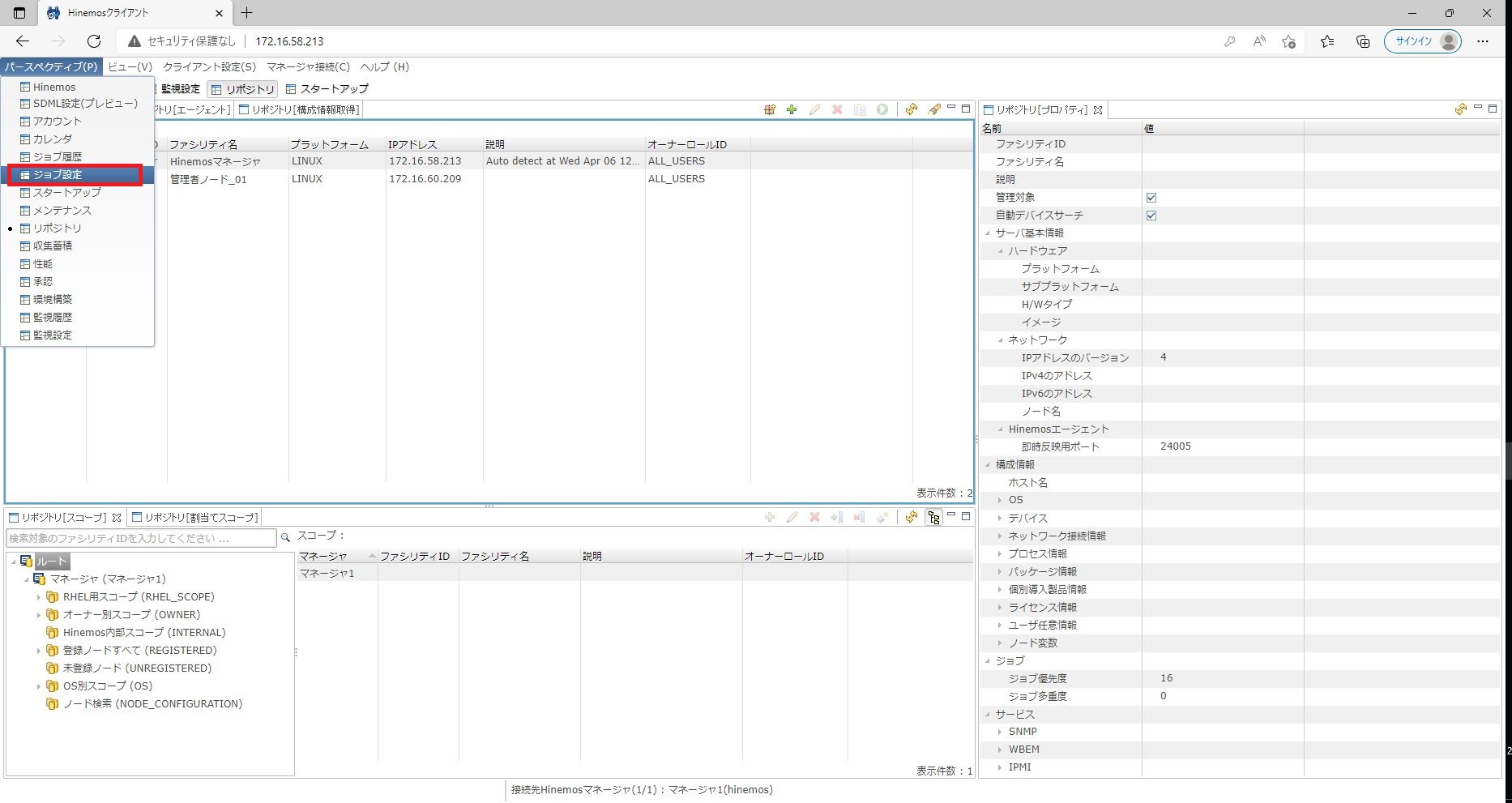Click the green plus icon in scope toolbar
This screenshot has width=1512, height=803.
(x=770, y=517)
